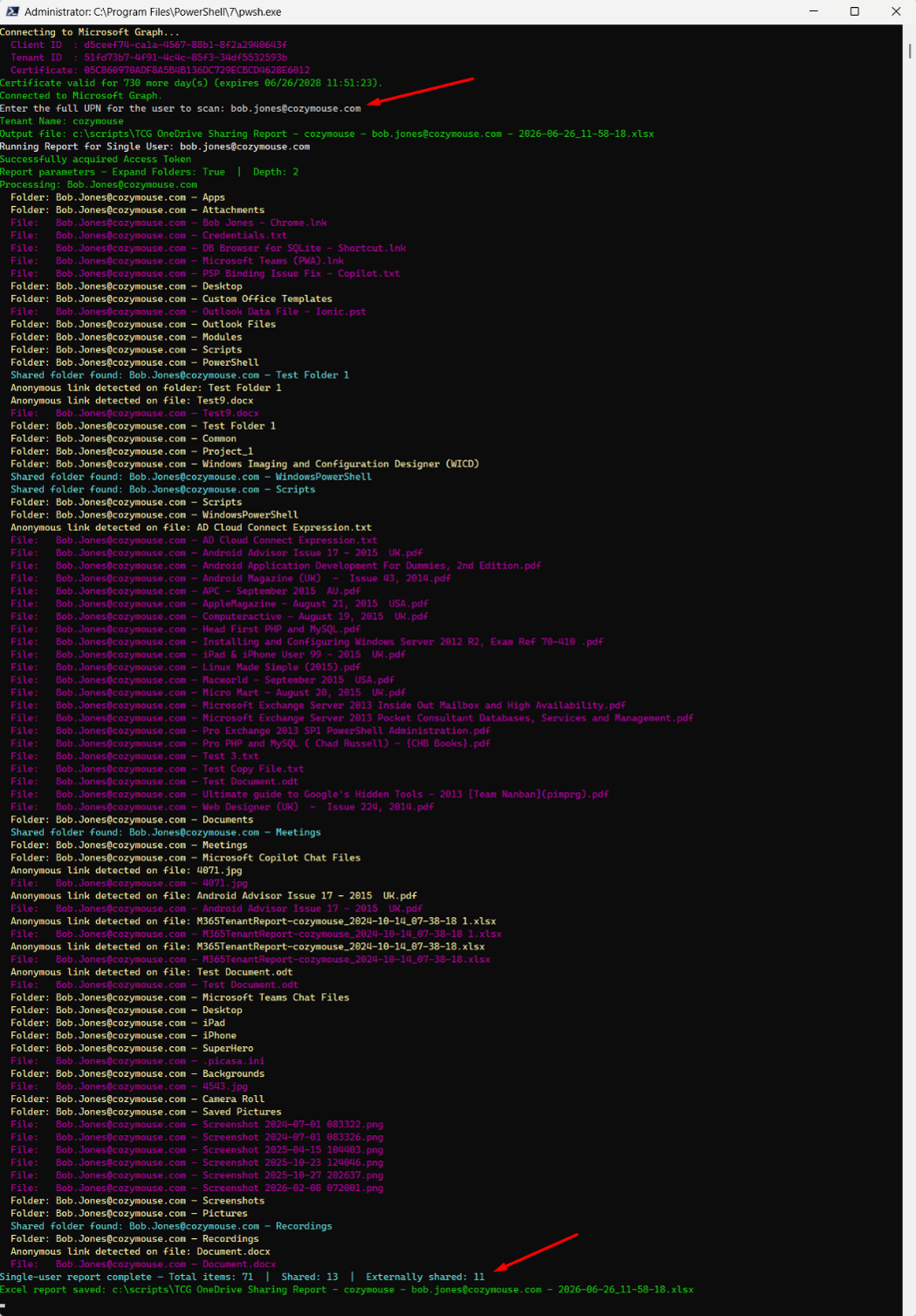Click the PowerShell icon in title bar
This screenshot has height=1316, width=916.
click(12, 11)
